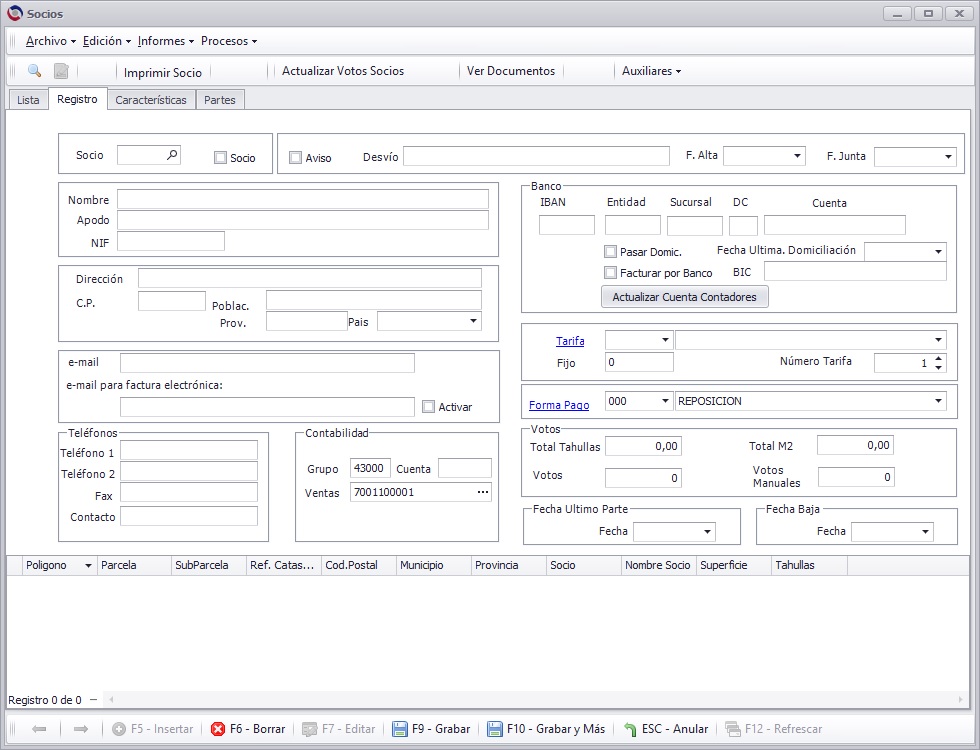Open the Pais dropdown list
The image size is (980, 750).
(x=473, y=321)
